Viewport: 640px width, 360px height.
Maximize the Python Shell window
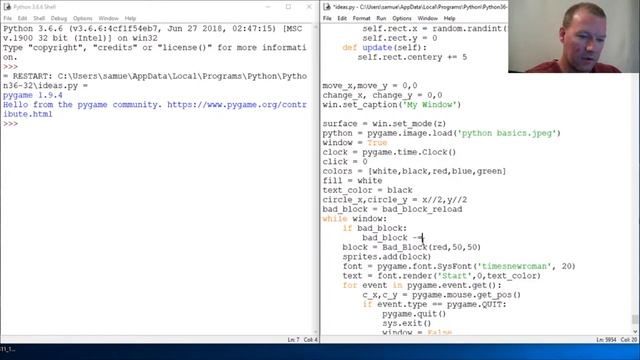(289, 7)
